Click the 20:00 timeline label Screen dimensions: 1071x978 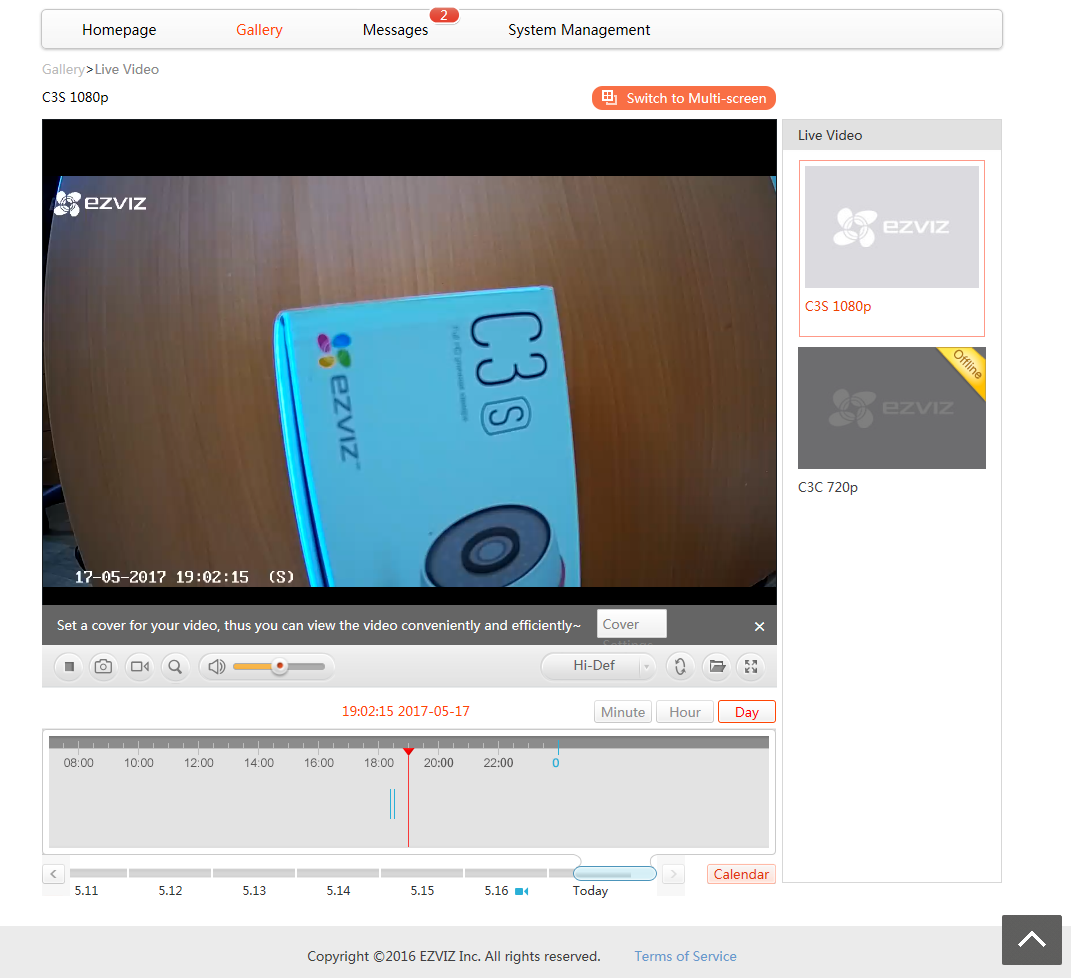pyautogui.click(x=439, y=763)
